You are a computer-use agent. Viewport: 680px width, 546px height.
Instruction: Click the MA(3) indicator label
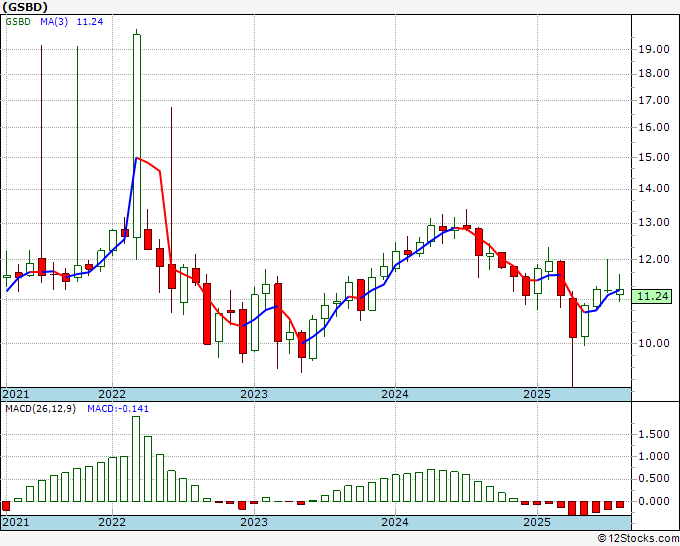coord(54,21)
